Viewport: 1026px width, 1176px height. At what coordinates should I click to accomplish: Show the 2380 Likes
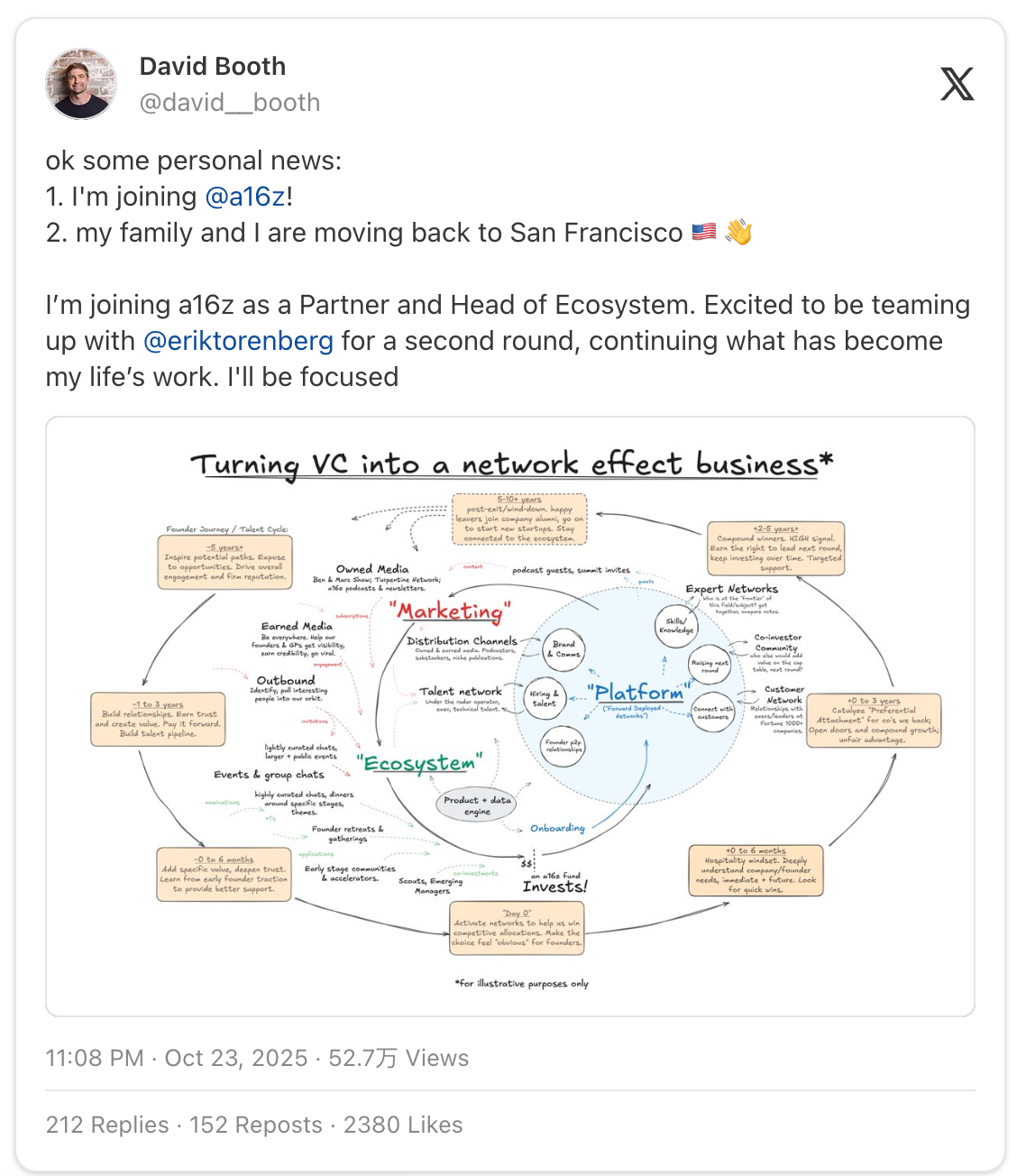(403, 1125)
